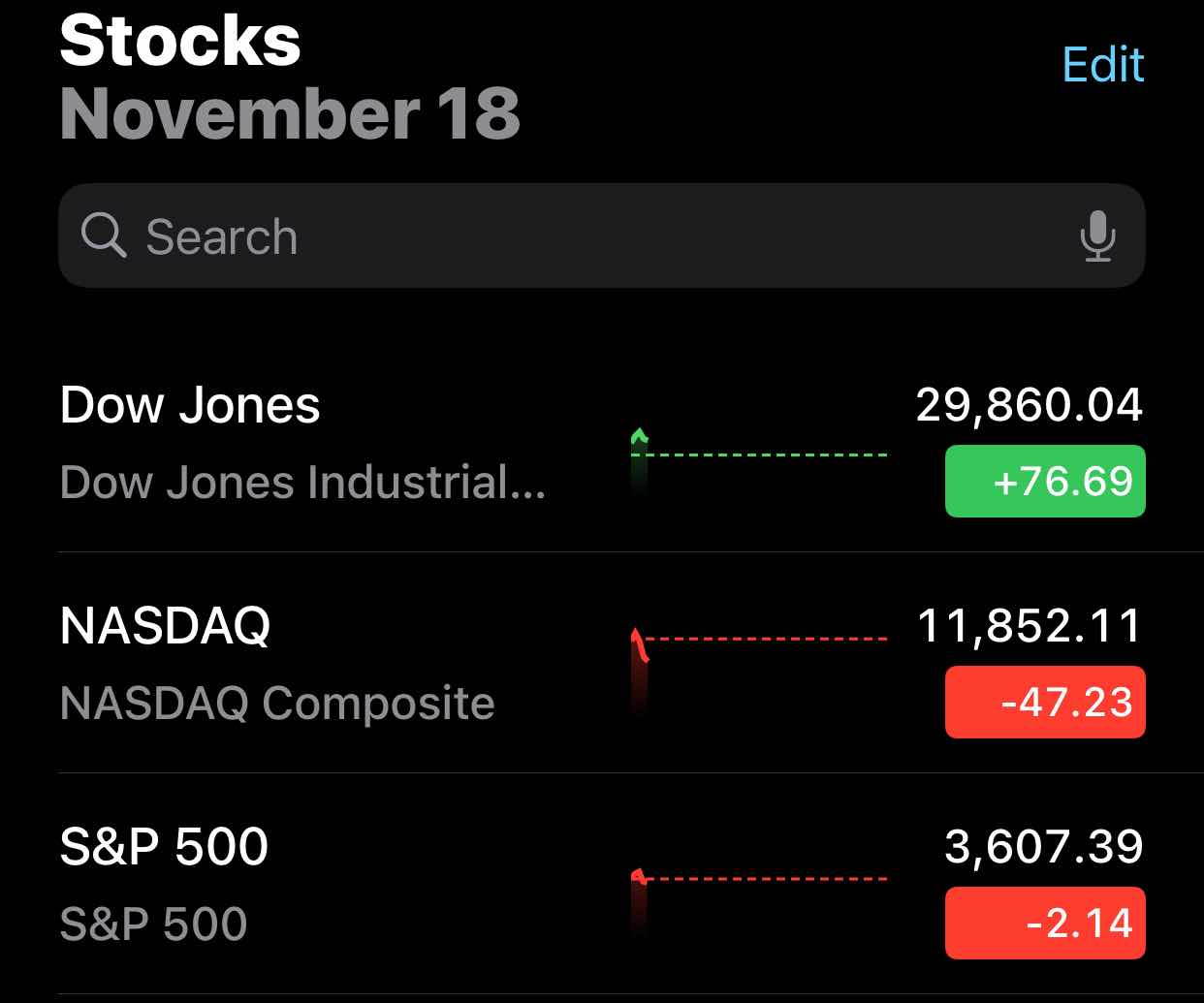This screenshot has width=1204, height=1003.
Task: Tap the NASDAQ price 11,852.11
Action: (1030, 626)
